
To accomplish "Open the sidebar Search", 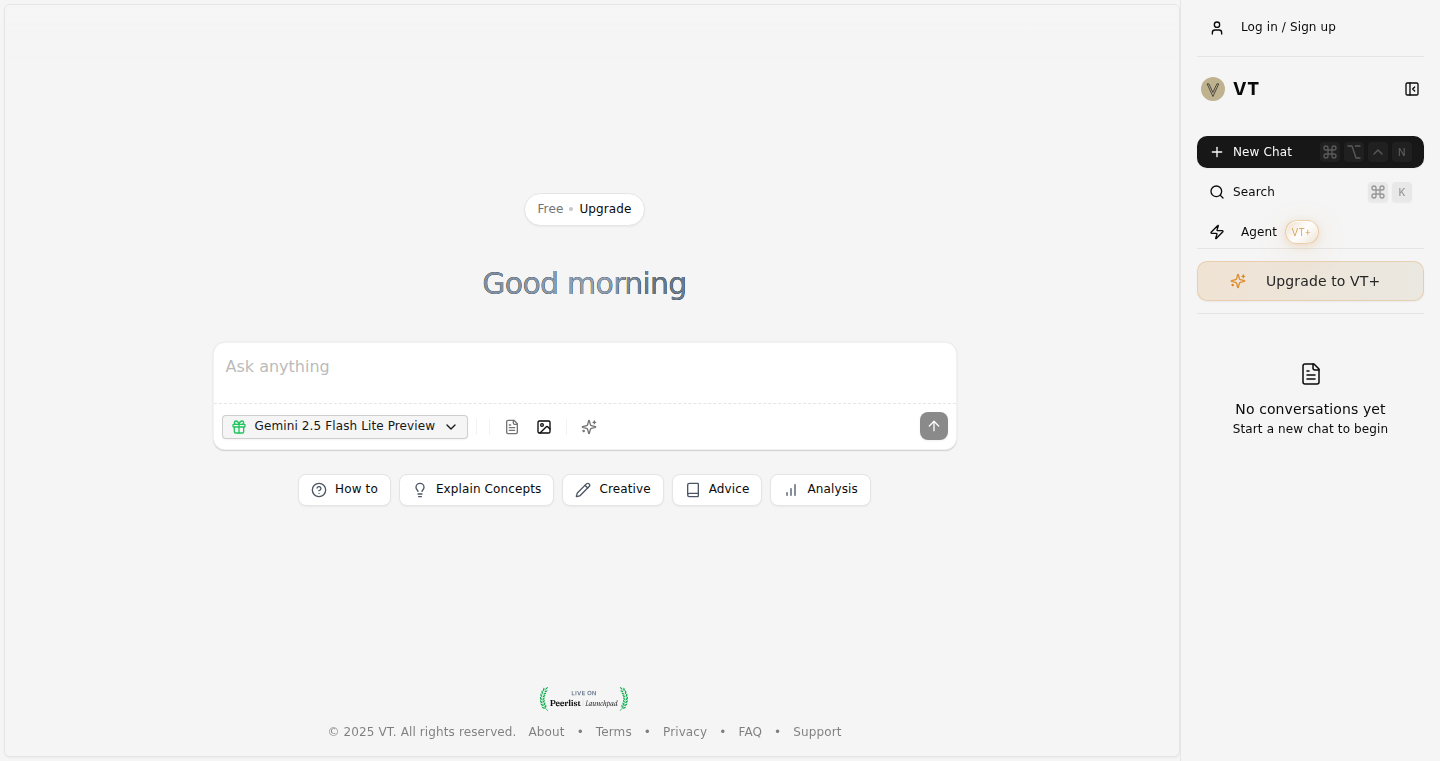I will [x=1310, y=192].
